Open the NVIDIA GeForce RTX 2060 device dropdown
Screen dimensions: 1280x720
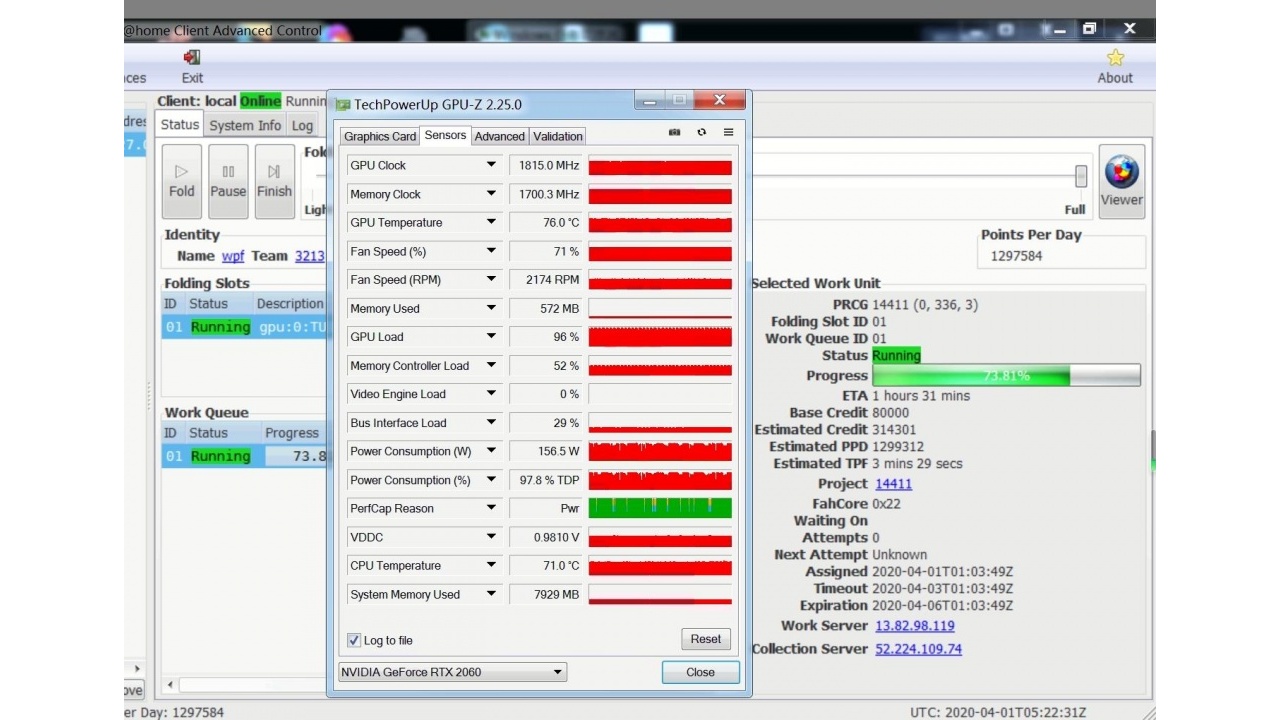click(453, 672)
